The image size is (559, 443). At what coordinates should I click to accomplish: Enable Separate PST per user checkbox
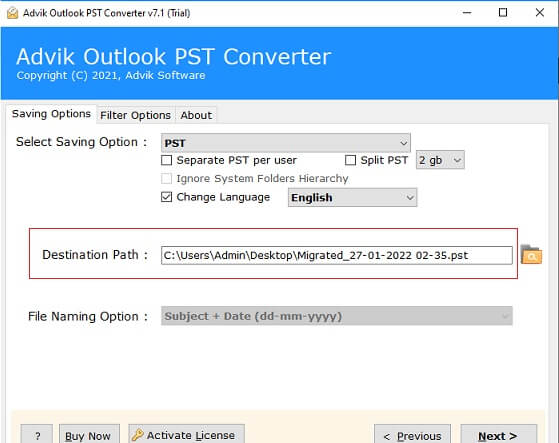point(166,160)
